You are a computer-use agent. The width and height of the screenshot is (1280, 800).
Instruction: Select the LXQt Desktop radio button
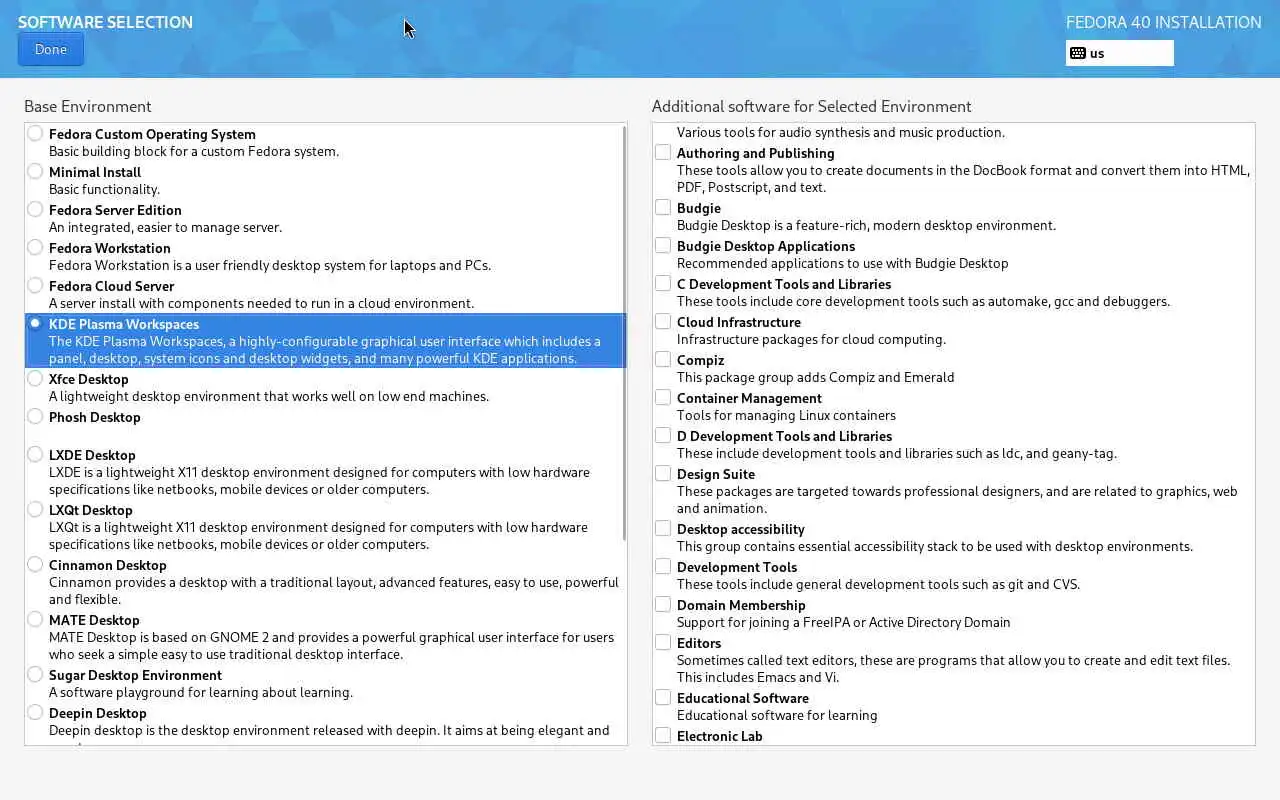[x=36, y=509]
